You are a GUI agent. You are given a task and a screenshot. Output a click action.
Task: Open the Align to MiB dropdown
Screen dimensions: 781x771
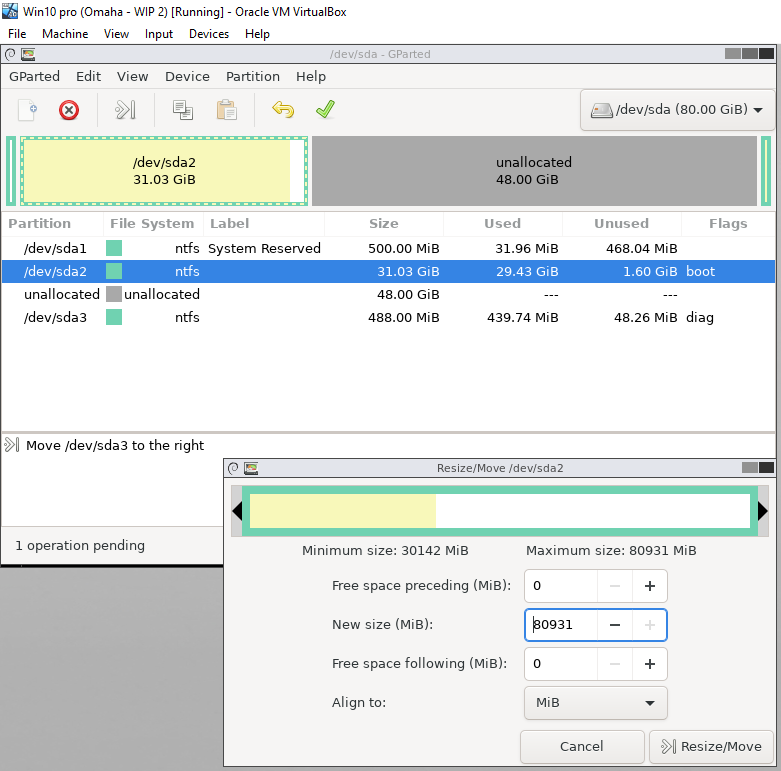point(595,702)
